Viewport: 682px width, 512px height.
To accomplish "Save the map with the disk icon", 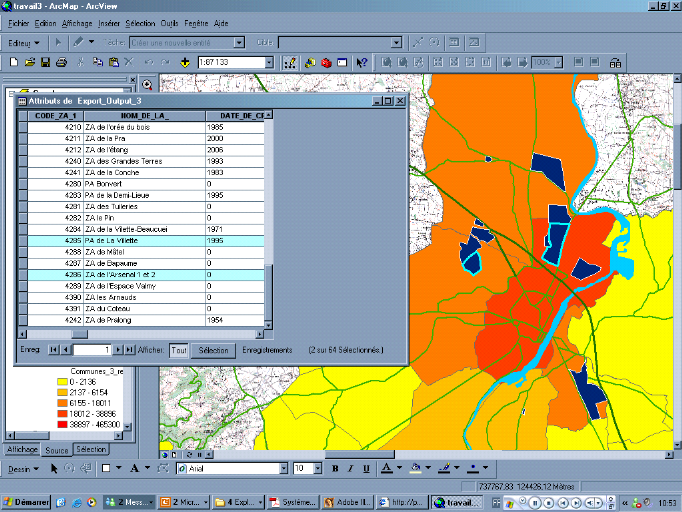I will click(x=45, y=62).
